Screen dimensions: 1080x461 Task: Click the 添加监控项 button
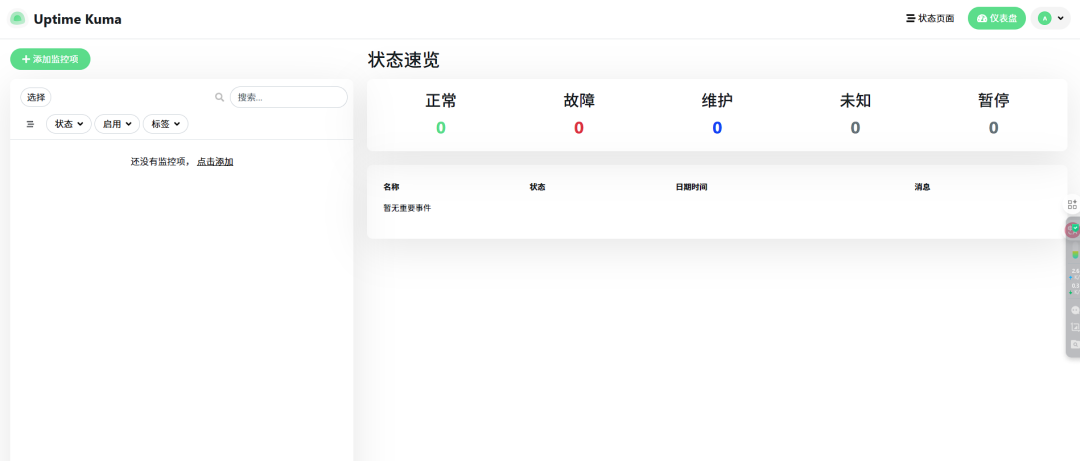[50, 59]
